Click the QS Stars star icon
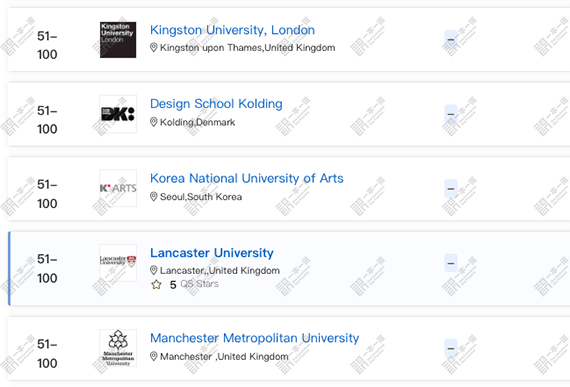 point(156,285)
